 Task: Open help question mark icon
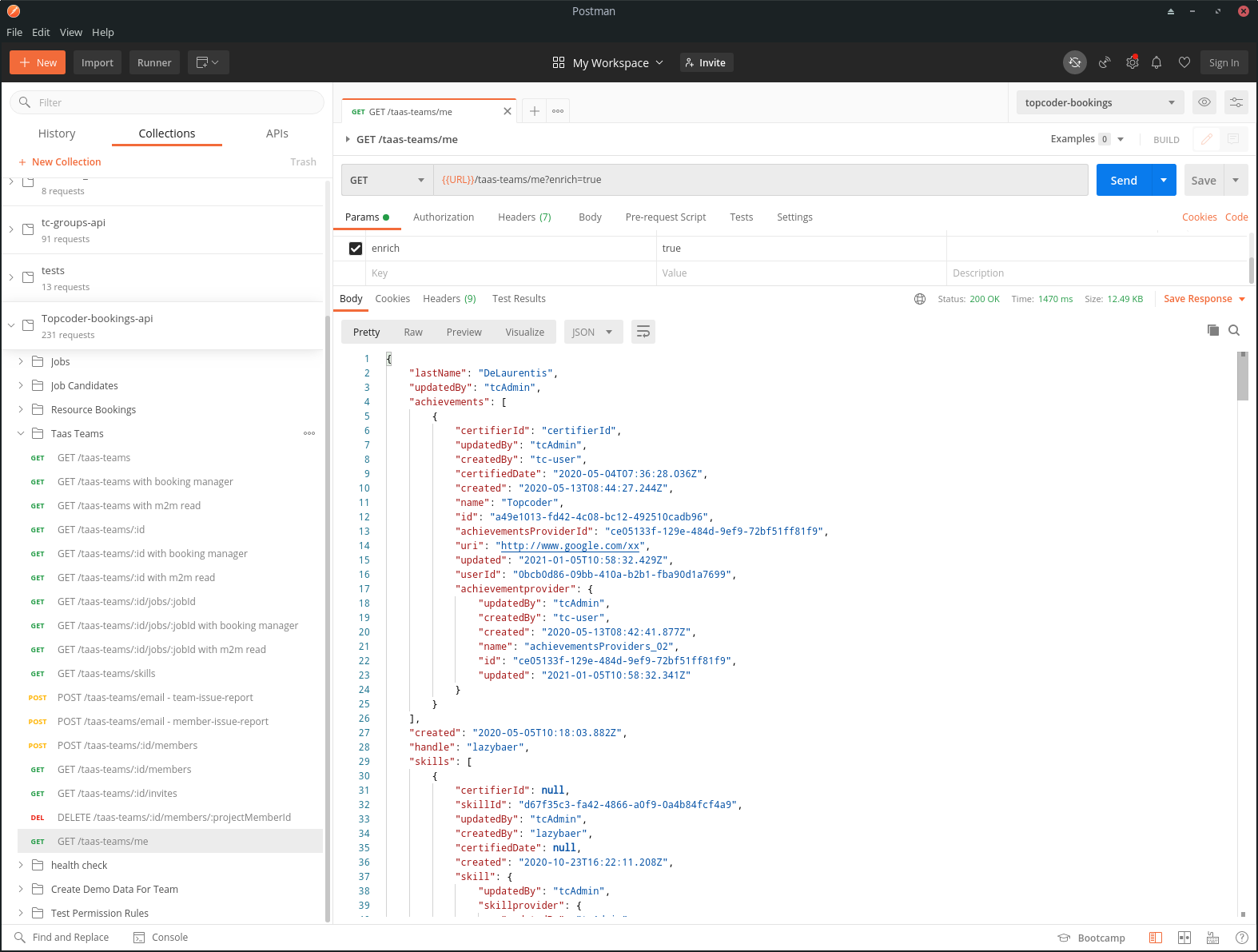coord(1241,938)
